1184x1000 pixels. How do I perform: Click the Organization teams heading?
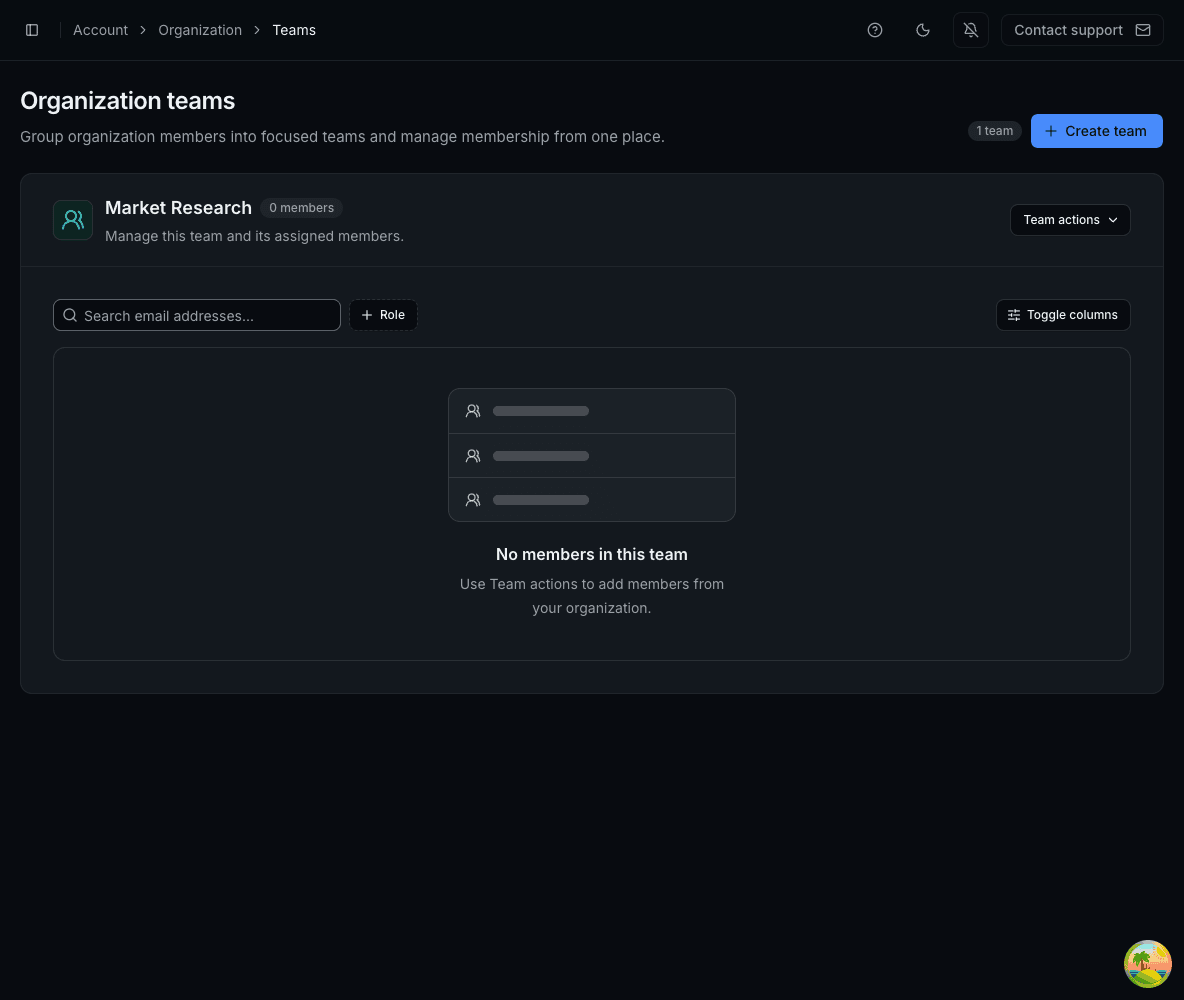128,100
